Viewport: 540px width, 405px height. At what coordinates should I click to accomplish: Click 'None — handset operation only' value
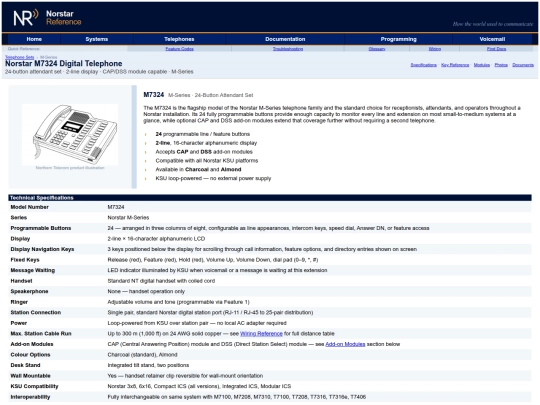click(146, 292)
